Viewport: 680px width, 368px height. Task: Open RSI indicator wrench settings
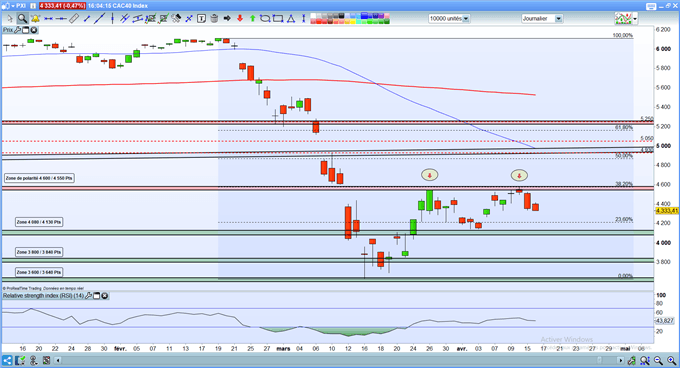pos(88,296)
